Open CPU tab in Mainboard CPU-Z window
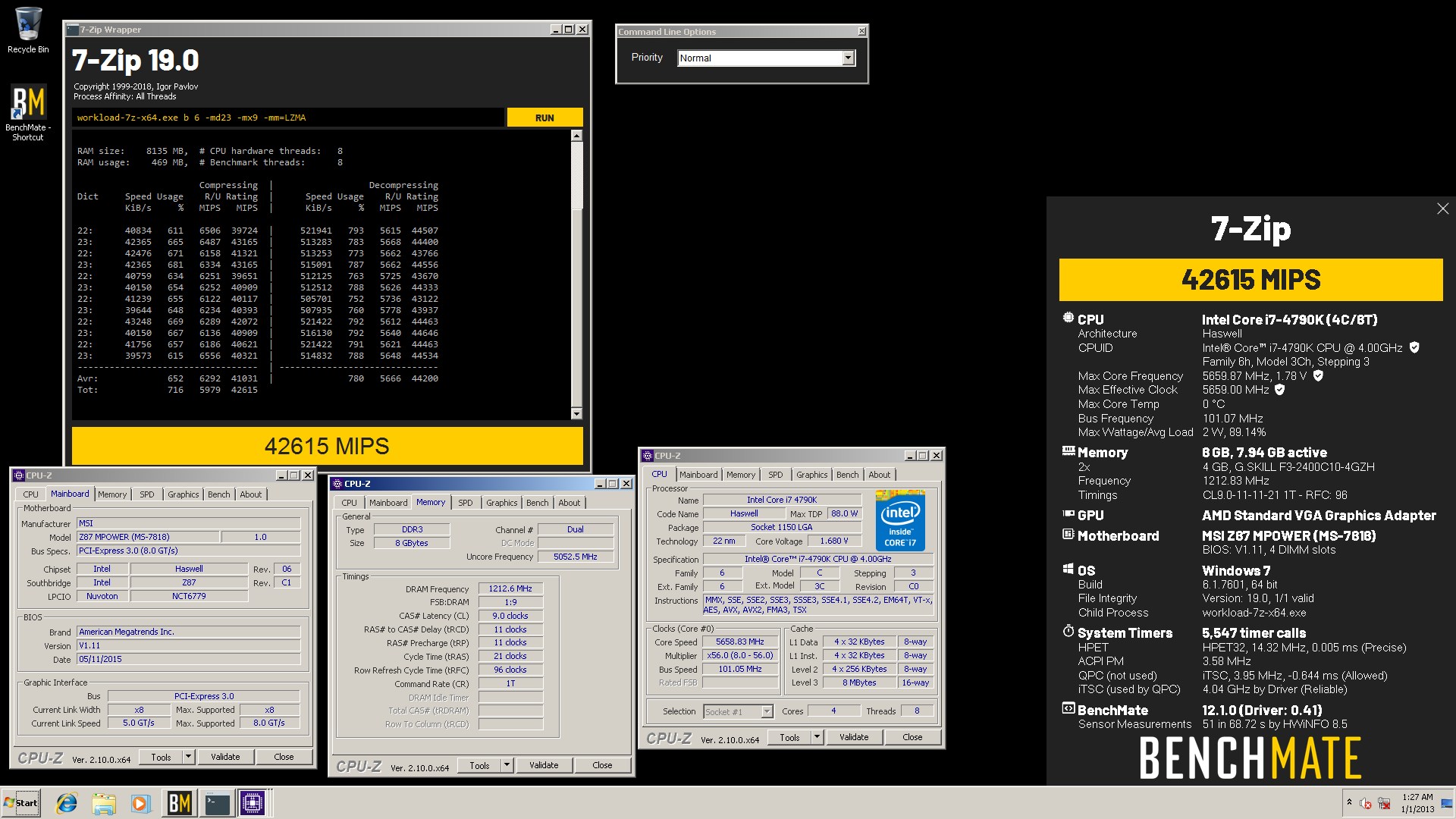This screenshot has height=819, width=1456. [30, 494]
